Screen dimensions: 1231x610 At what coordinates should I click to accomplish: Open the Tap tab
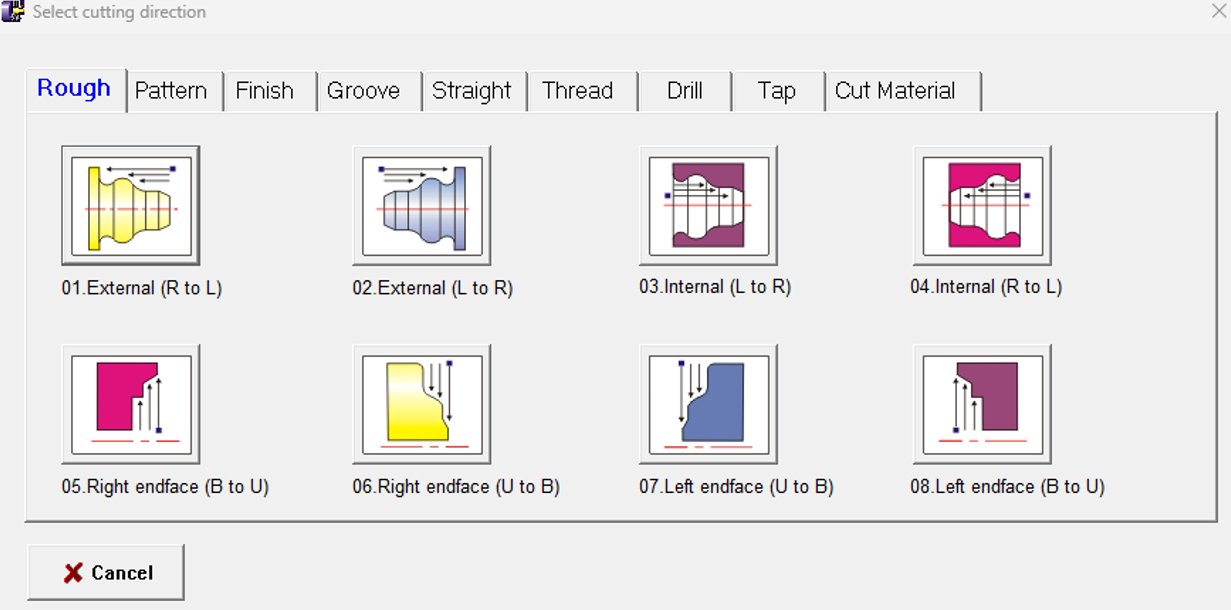[x=778, y=91]
